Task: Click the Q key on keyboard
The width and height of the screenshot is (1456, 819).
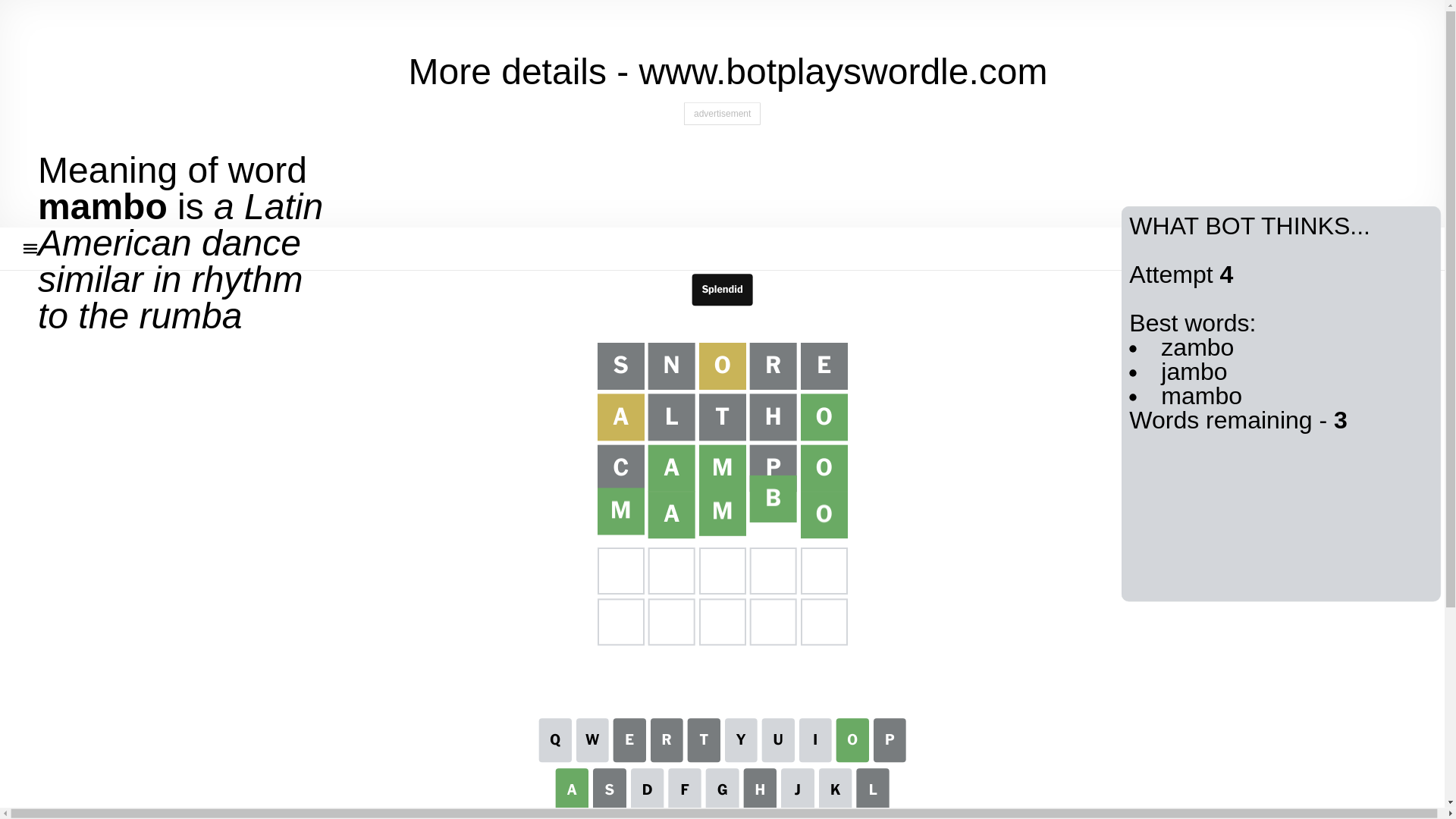Action: click(x=555, y=740)
